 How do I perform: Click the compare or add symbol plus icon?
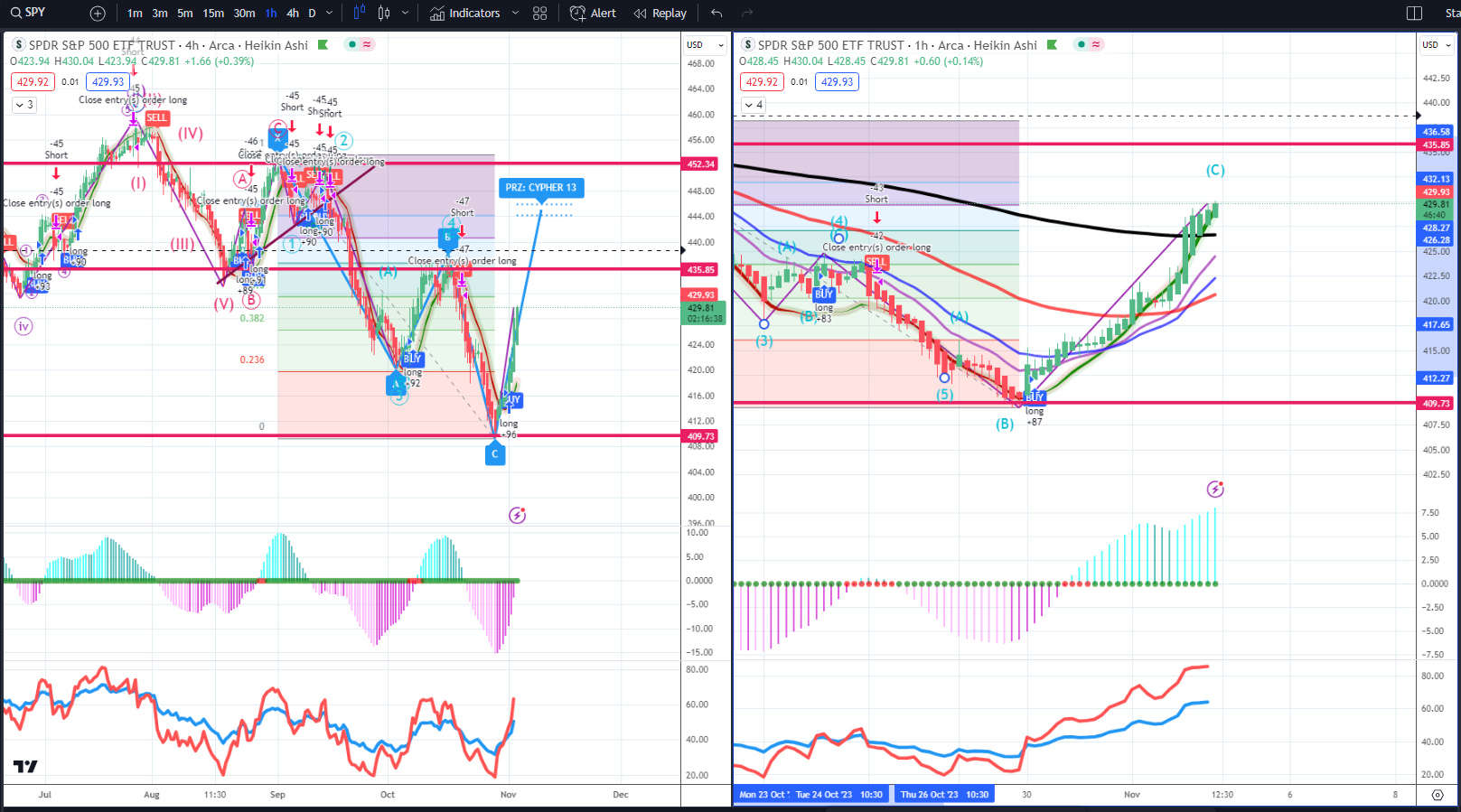point(98,14)
